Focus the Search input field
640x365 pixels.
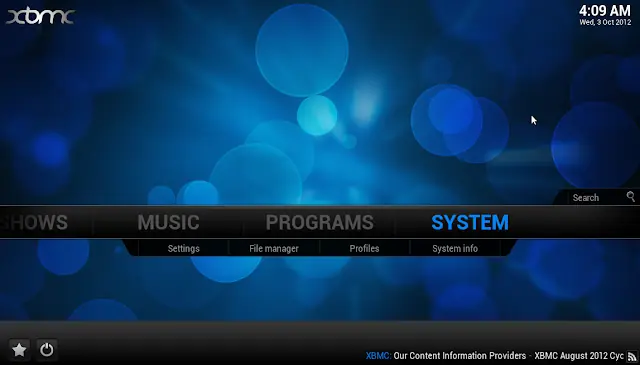597,198
